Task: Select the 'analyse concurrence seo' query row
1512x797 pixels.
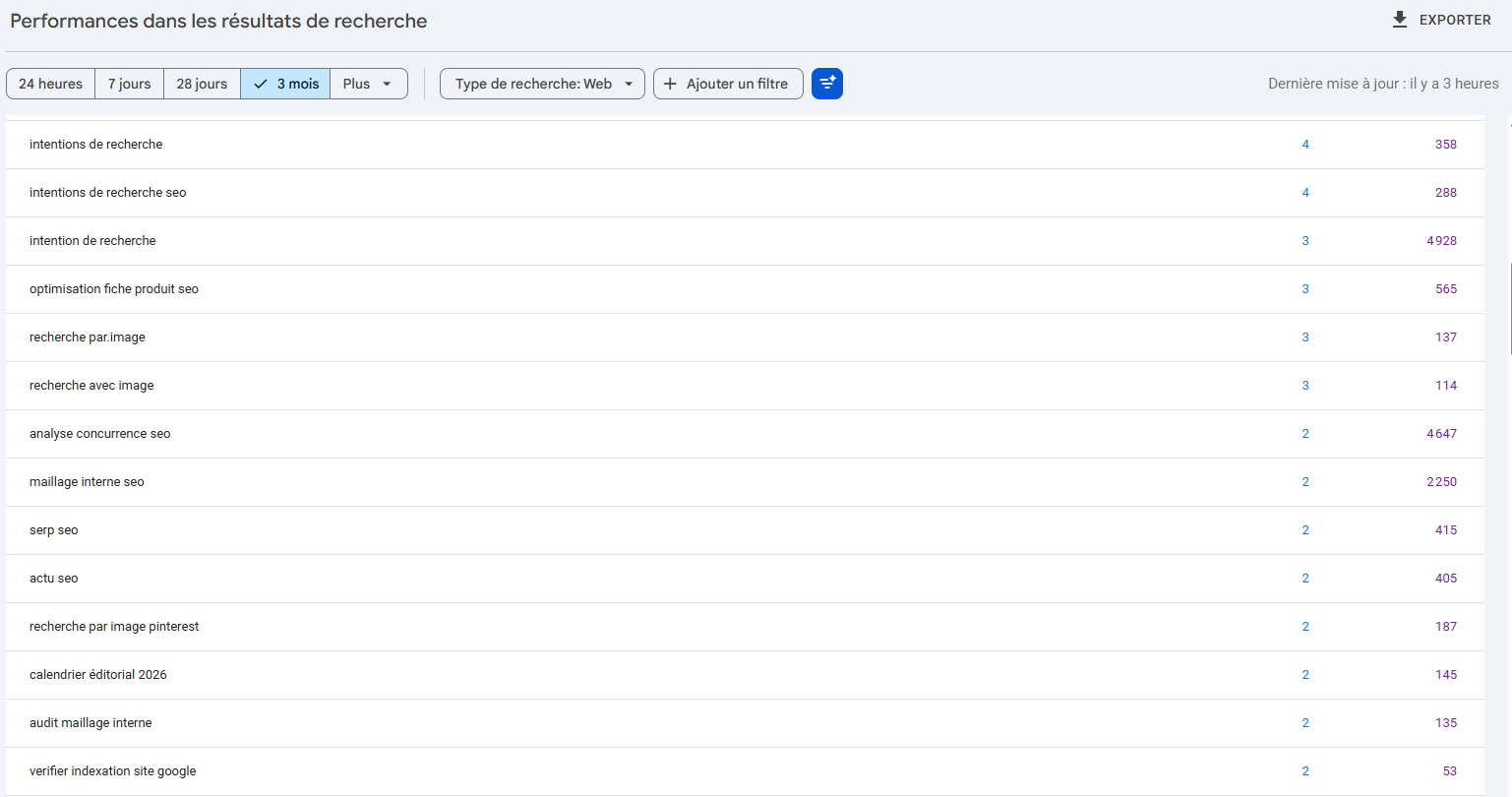Action: tap(100, 434)
